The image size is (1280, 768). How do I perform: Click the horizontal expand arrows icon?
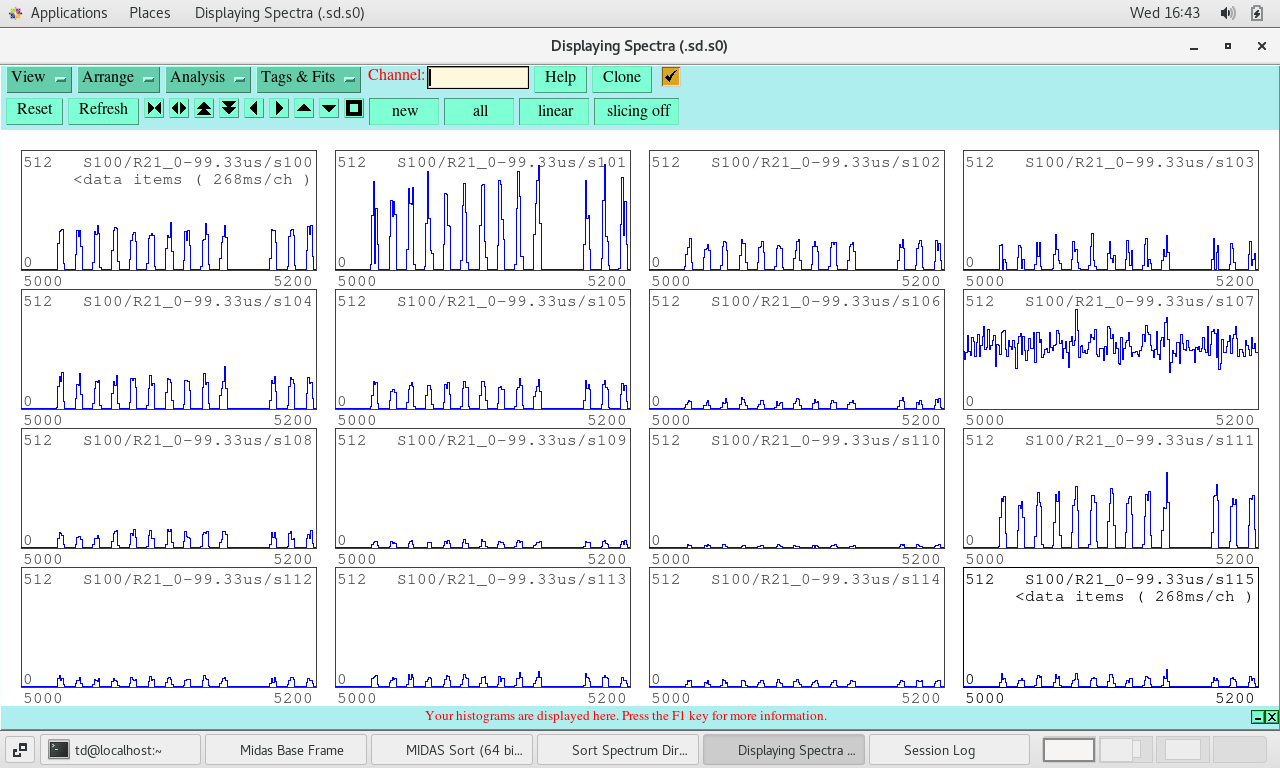pos(179,109)
